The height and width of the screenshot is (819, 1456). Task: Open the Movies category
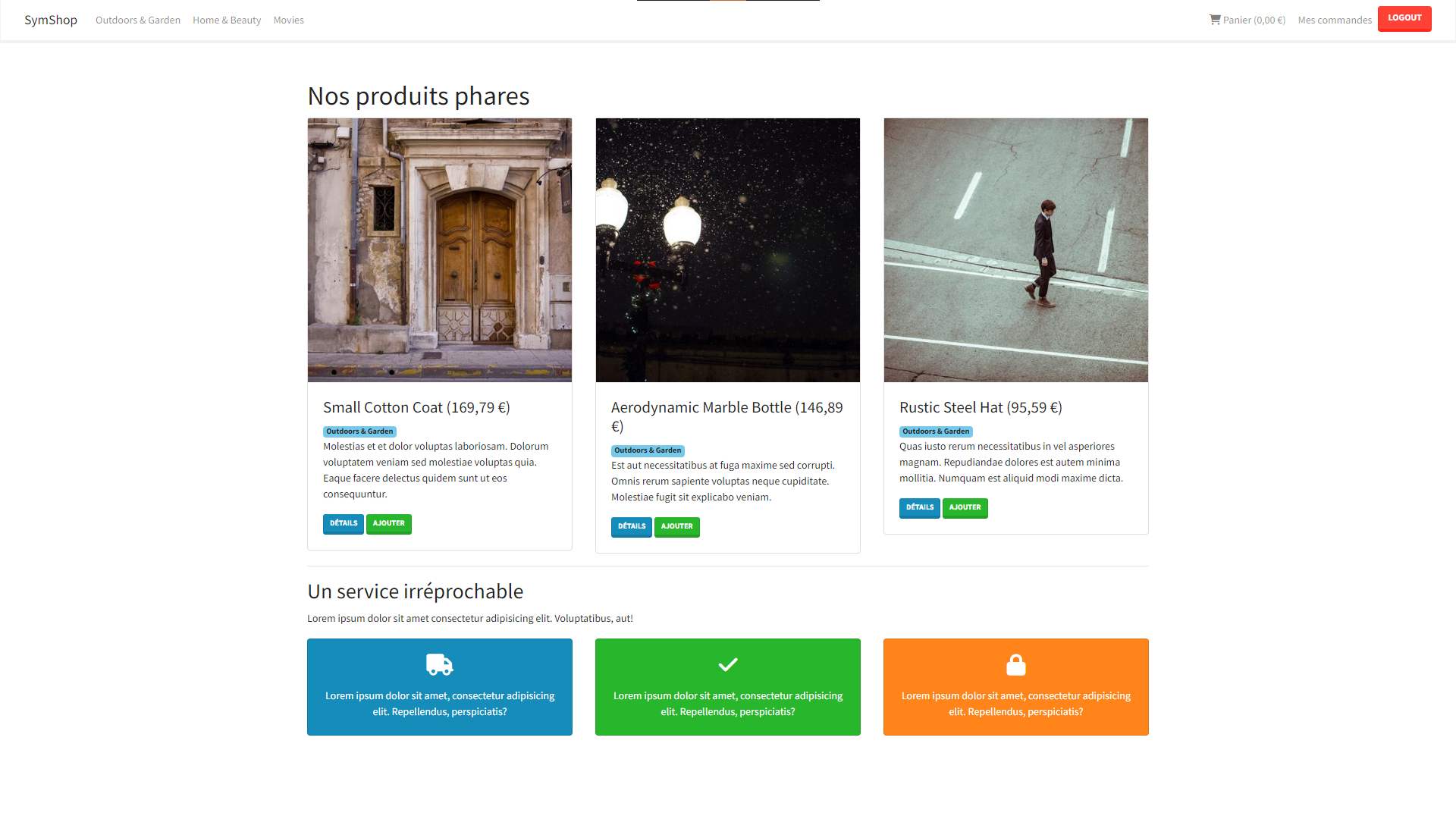(x=288, y=20)
